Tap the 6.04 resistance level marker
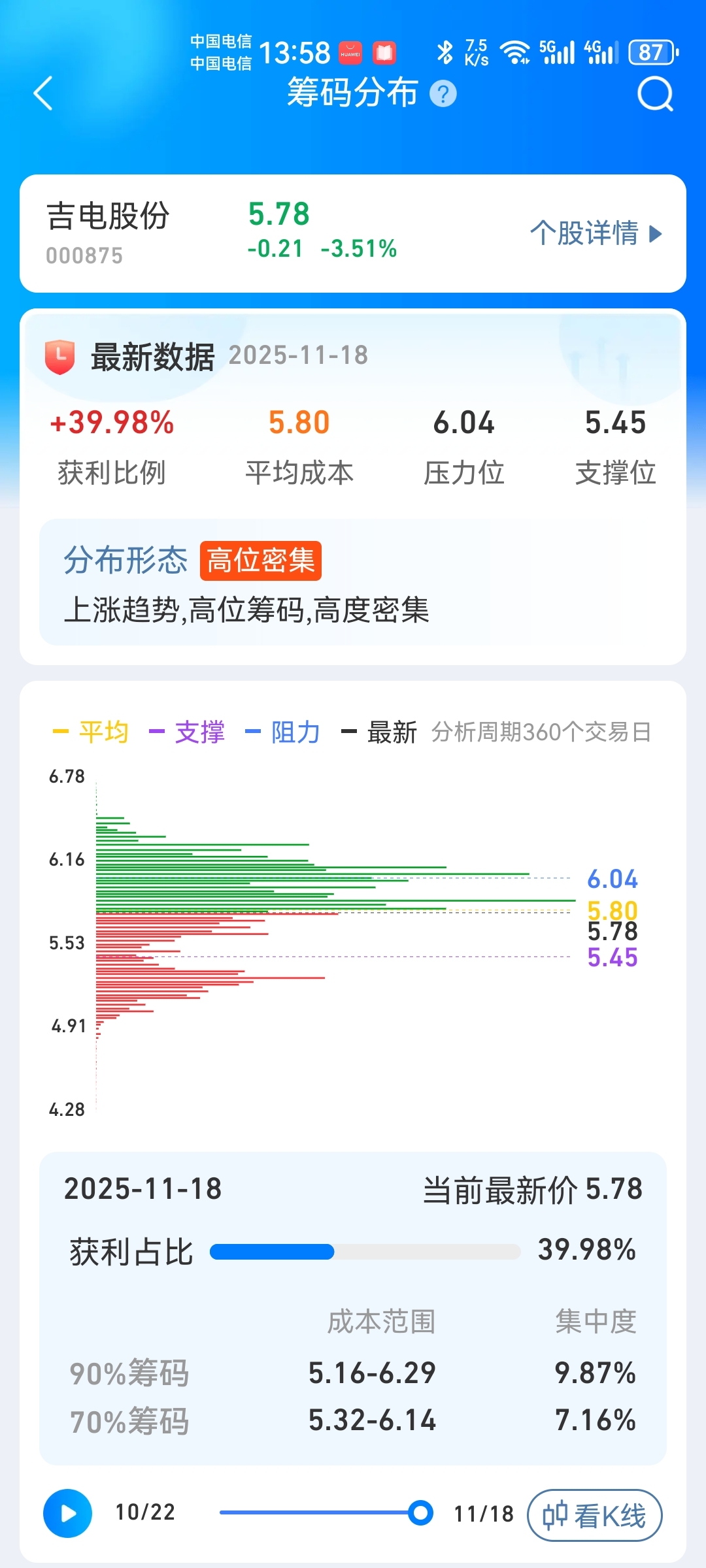This screenshot has height=1568, width=706. tap(613, 879)
